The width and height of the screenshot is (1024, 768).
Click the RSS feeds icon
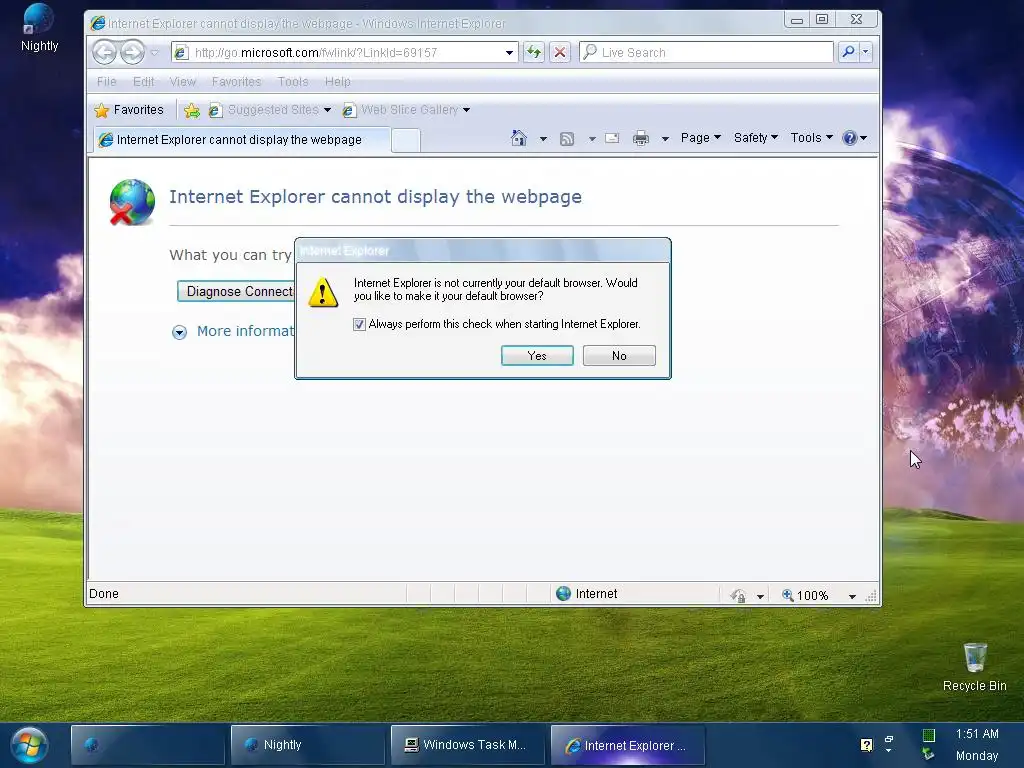tap(567, 138)
